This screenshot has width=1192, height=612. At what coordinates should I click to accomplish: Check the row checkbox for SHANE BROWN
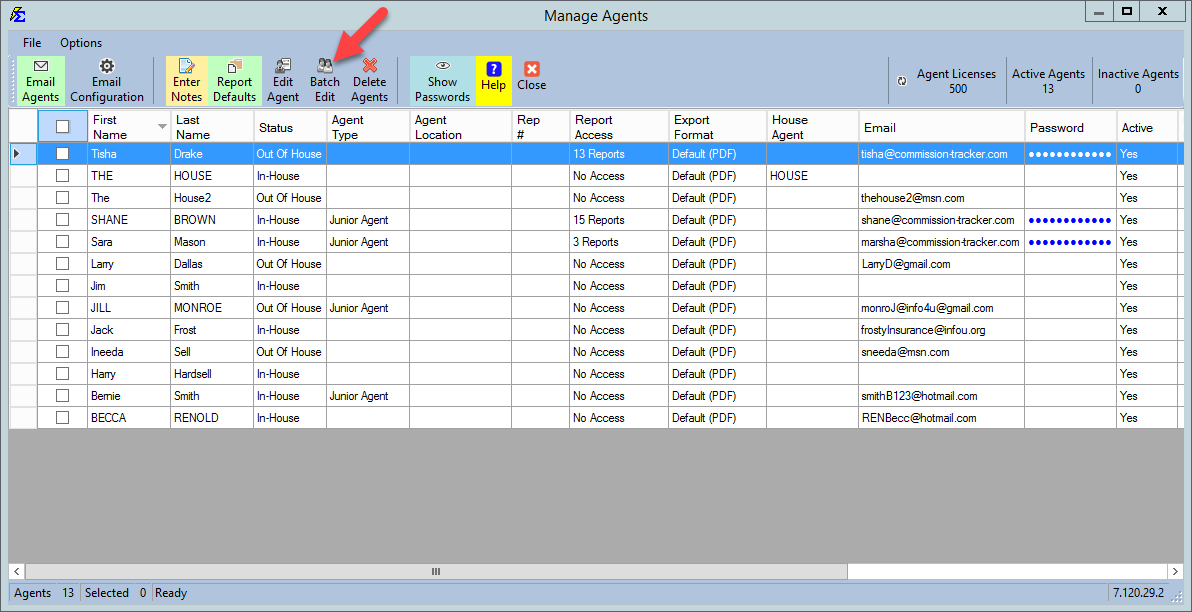pos(62,219)
